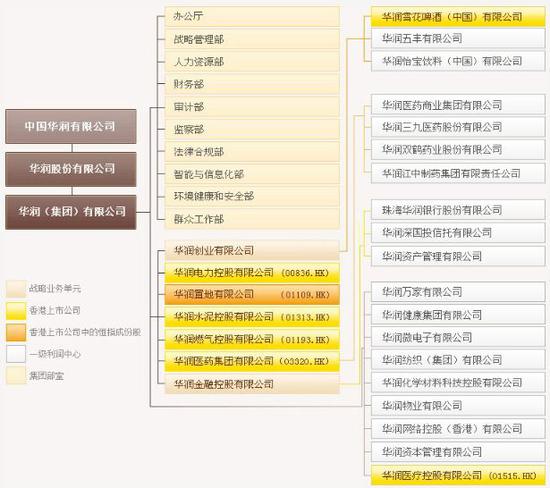Select 华润万家有限公司 box

458,292
